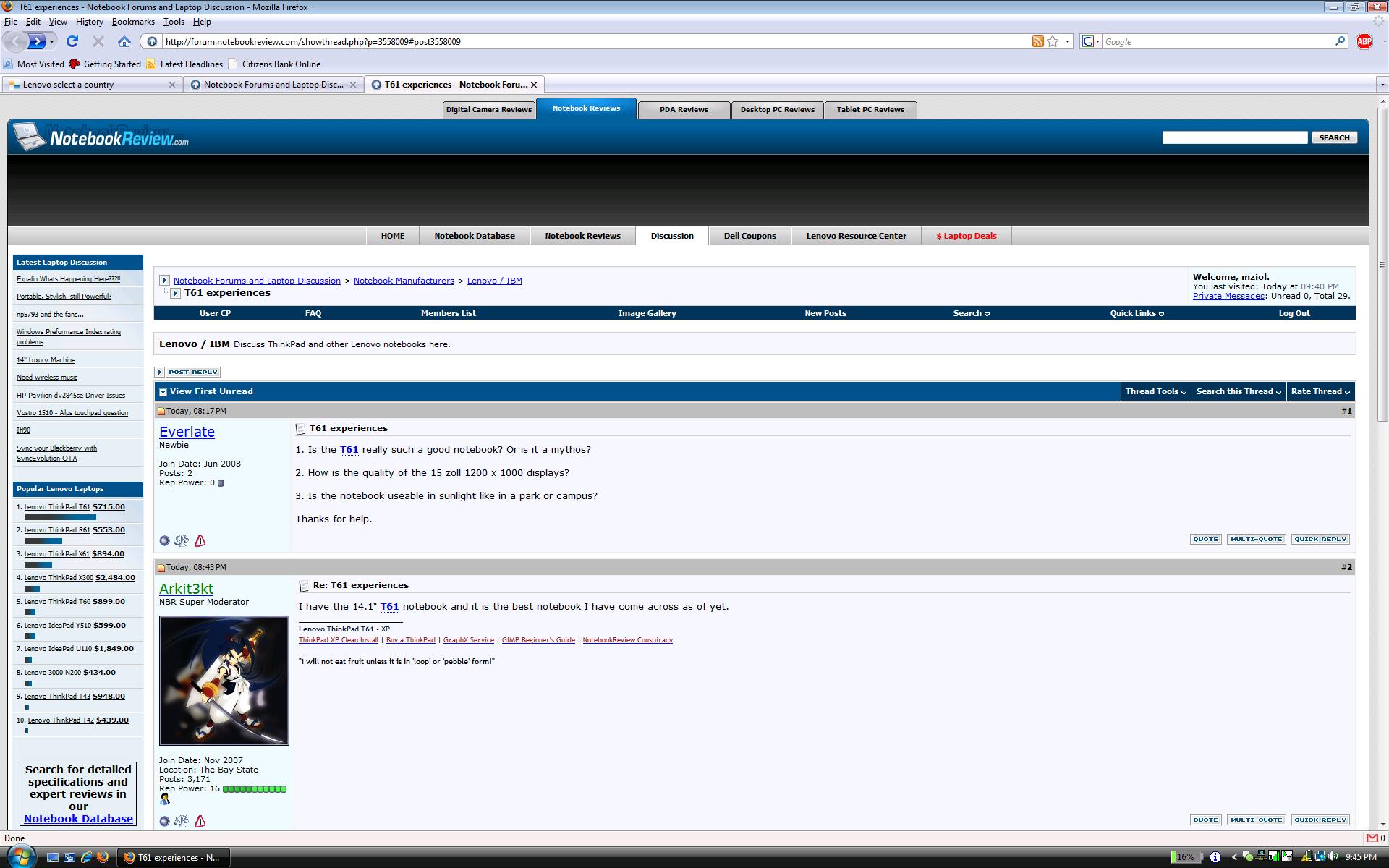1389x868 pixels.
Task: Click the Firefox forward navigation button
Action: [37, 41]
